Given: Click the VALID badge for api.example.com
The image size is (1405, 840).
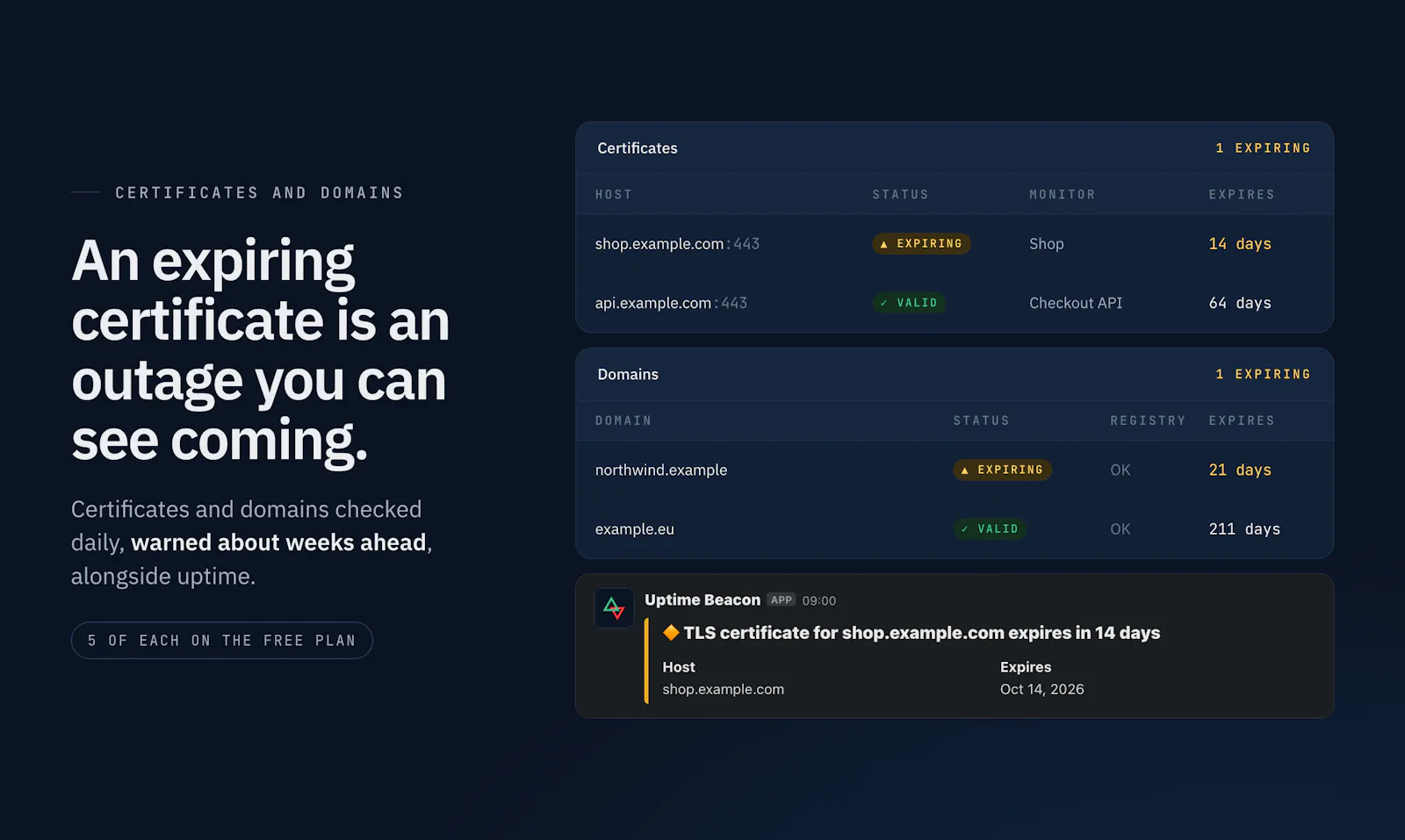Looking at the screenshot, I should click(909, 303).
